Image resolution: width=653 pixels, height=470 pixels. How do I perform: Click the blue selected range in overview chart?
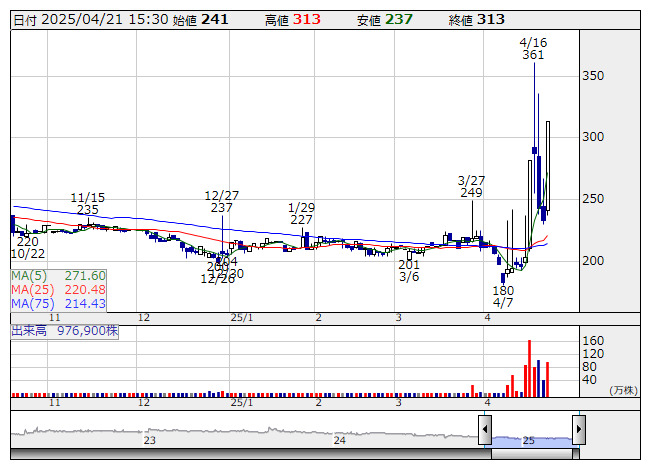point(532,440)
